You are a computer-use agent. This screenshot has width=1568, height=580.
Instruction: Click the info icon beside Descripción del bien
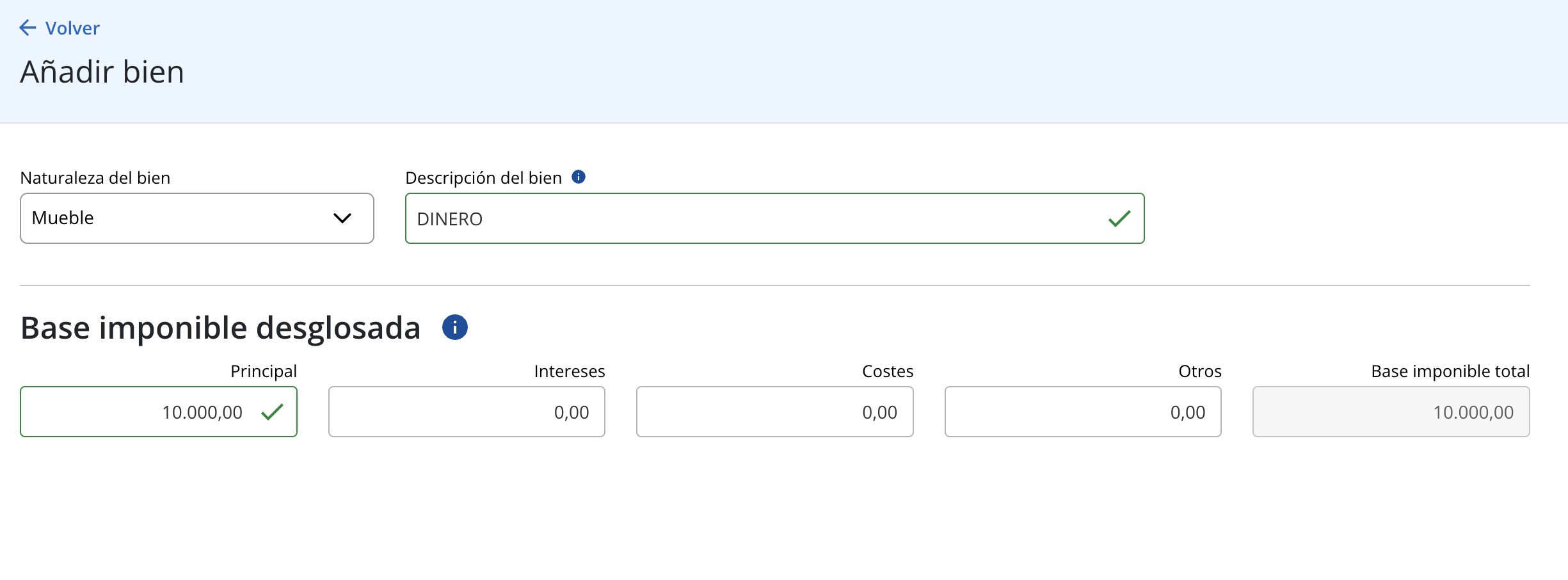click(579, 177)
